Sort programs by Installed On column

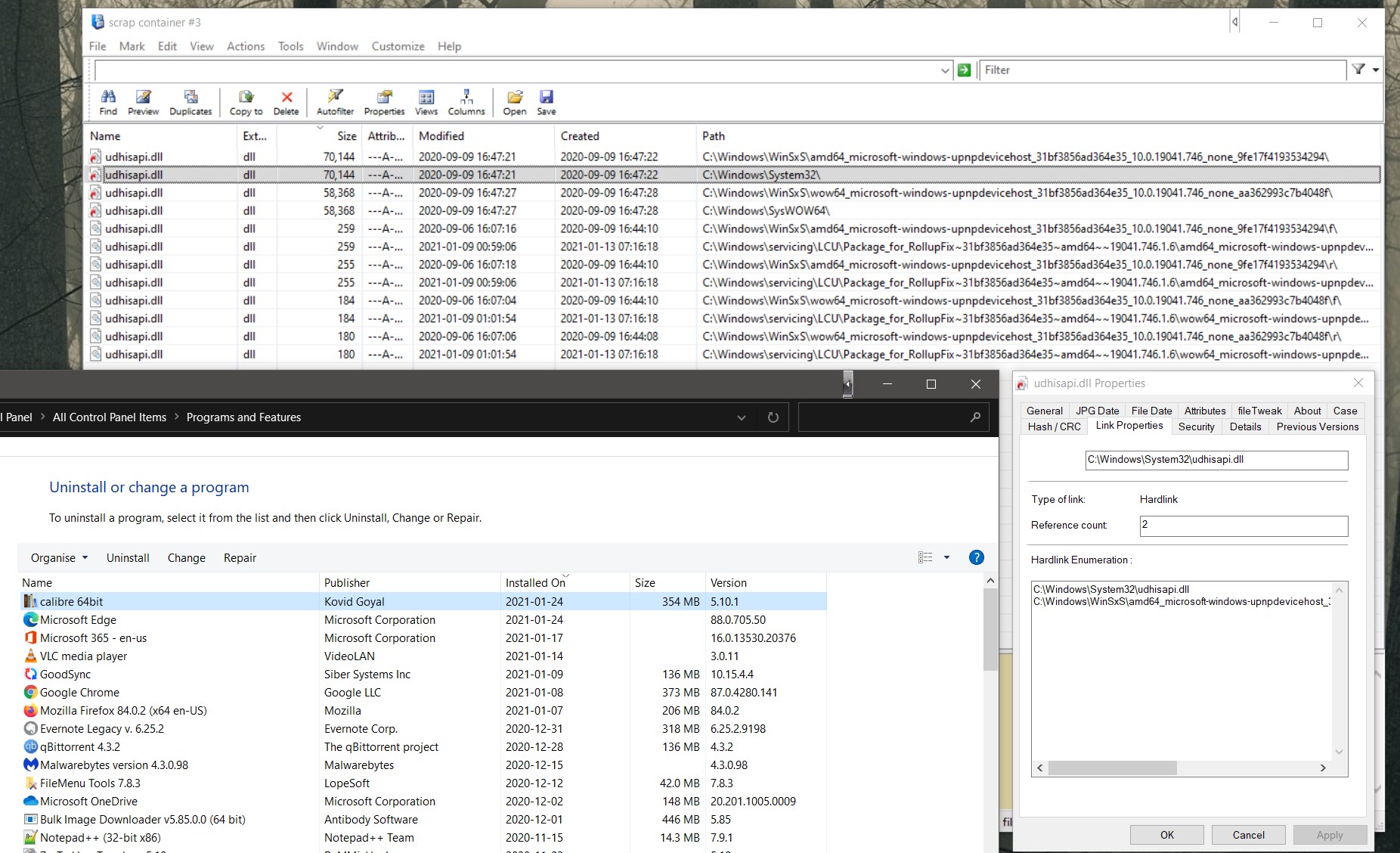tap(565, 582)
